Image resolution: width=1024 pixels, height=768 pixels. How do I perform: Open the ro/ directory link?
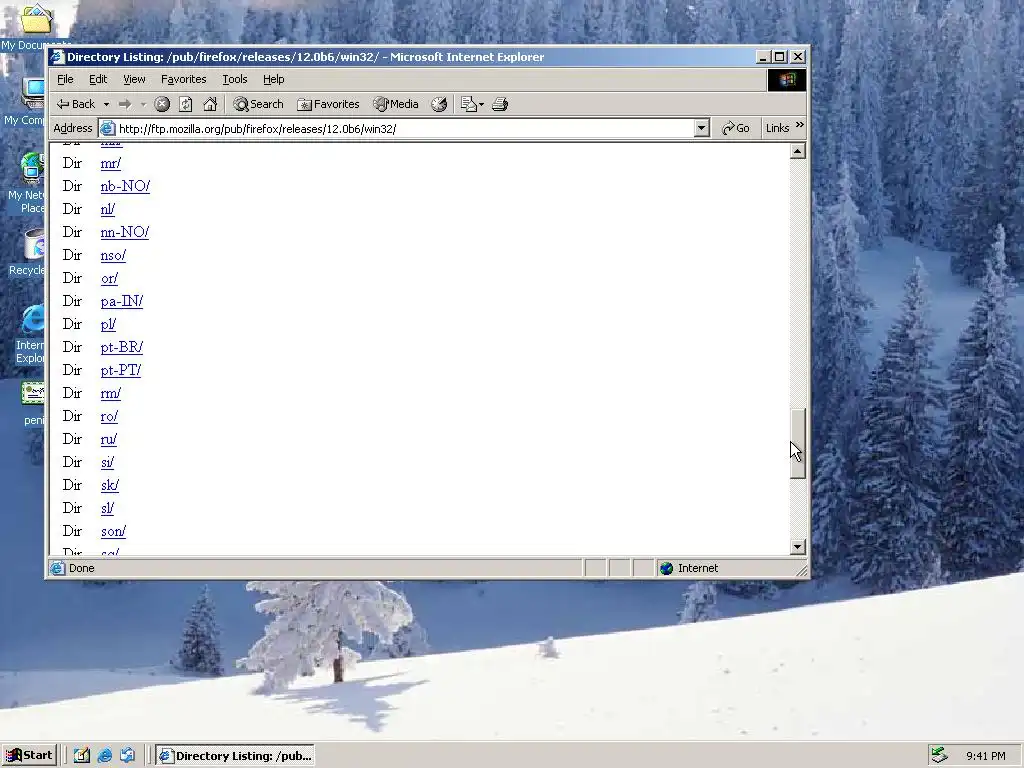point(109,416)
